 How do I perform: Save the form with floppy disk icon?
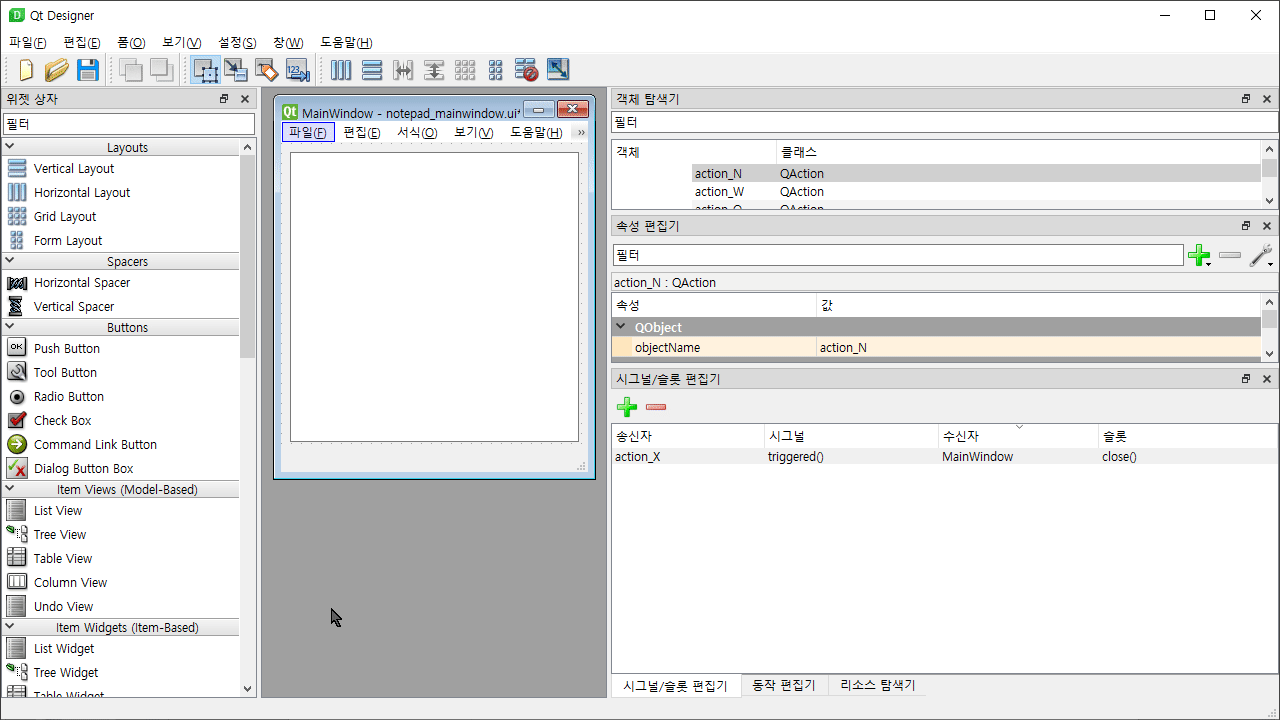coord(88,70)
